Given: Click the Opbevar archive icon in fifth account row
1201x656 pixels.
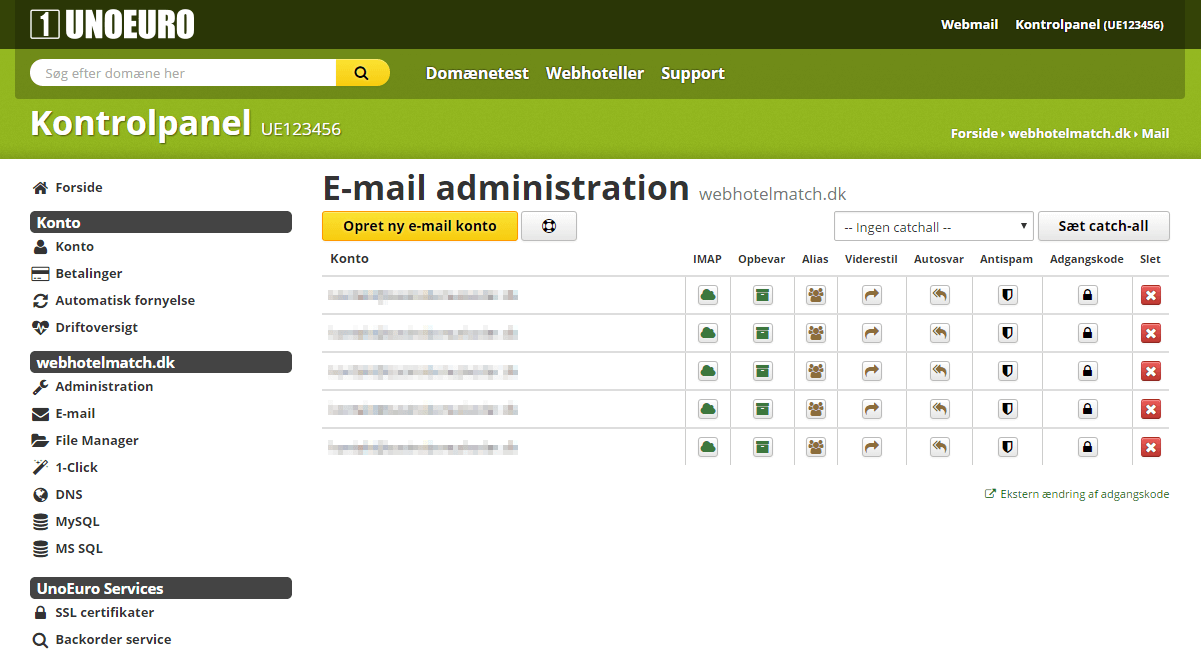Looking at the screenshot, I should (x=763, y=447).
